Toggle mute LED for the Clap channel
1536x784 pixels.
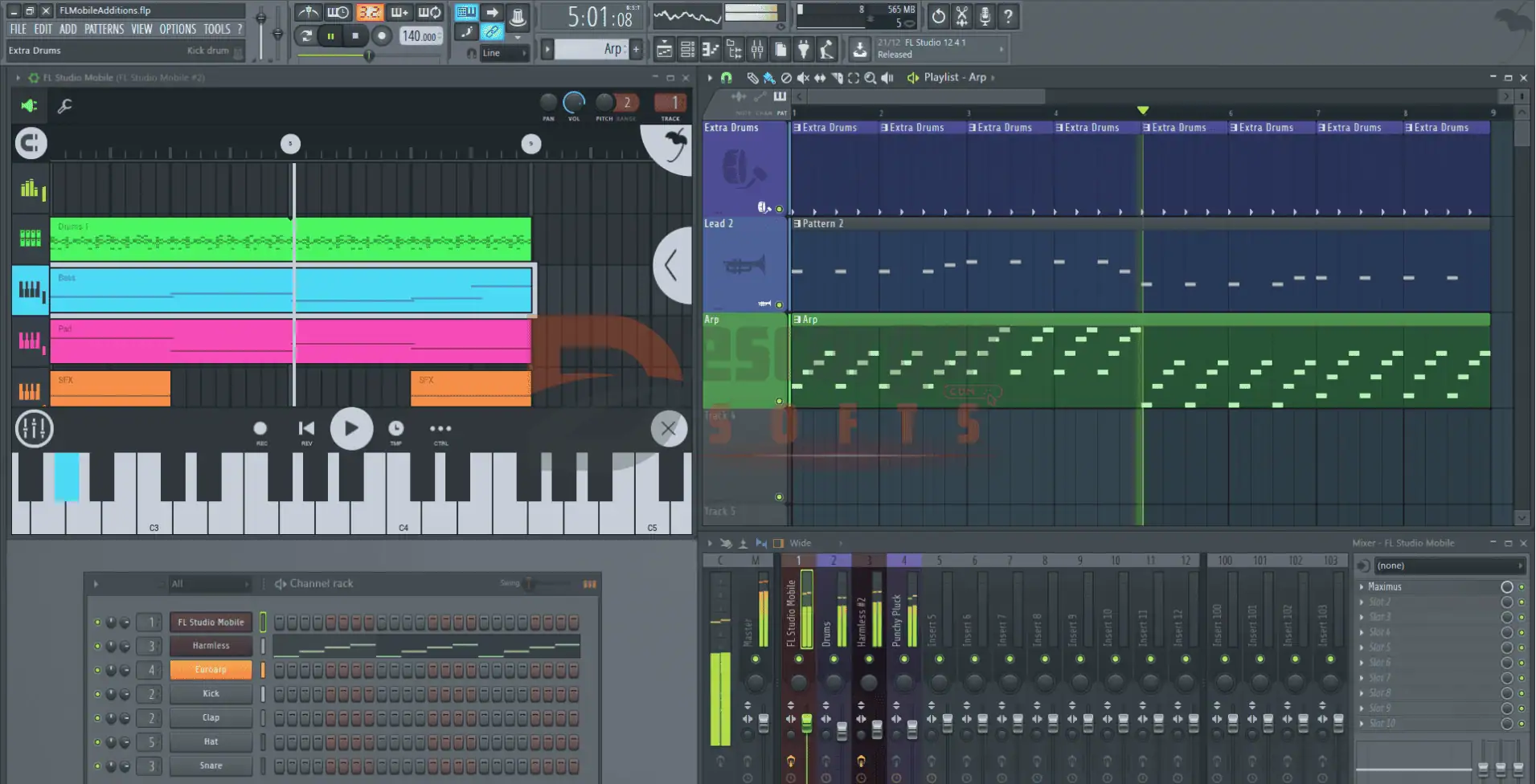tap(97, 718)
